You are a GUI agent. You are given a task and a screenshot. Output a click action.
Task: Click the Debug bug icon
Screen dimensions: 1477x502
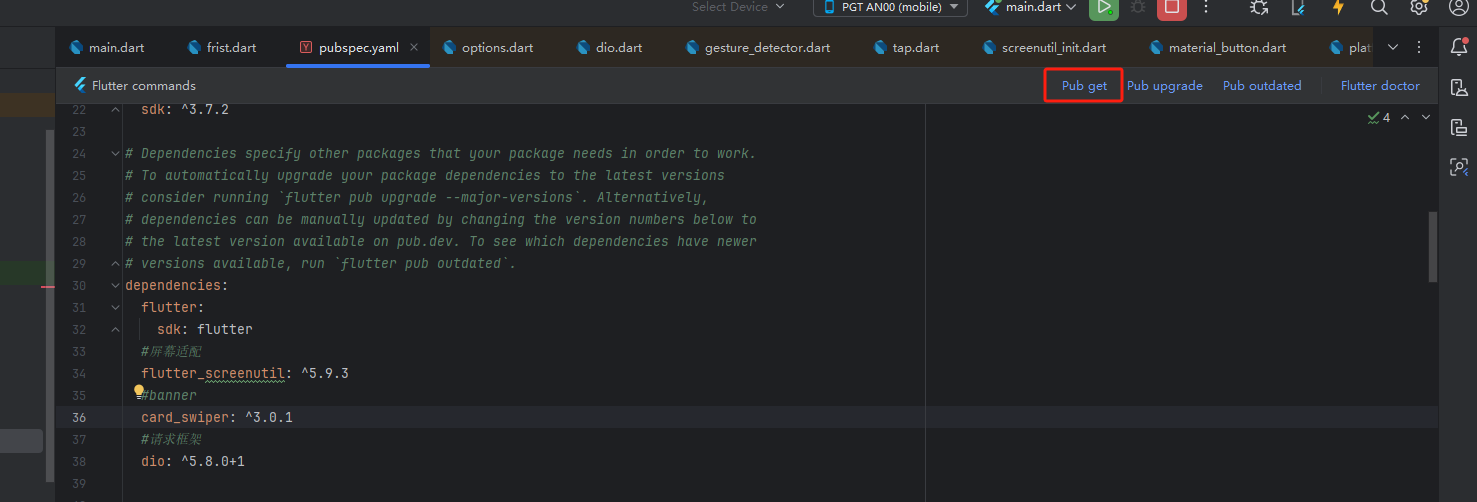pyautogui.click(x=1137, y=7)
